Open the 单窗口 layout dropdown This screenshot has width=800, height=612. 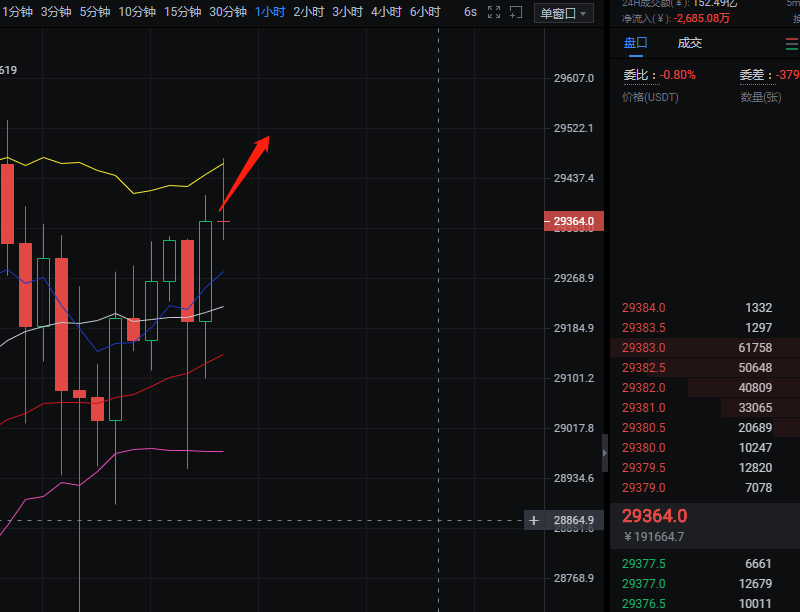tap(563, 13)
